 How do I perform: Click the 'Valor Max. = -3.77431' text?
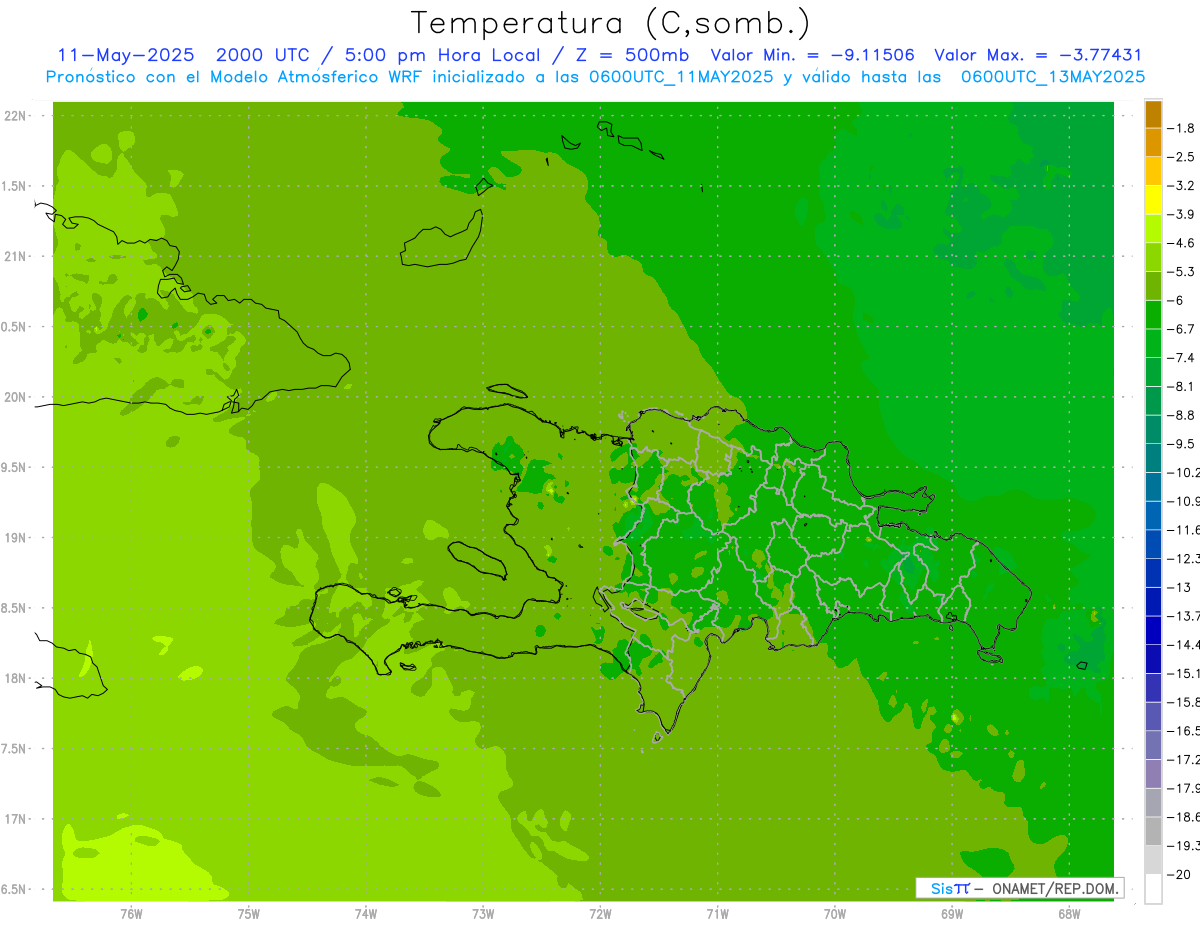coord(1038,55)
